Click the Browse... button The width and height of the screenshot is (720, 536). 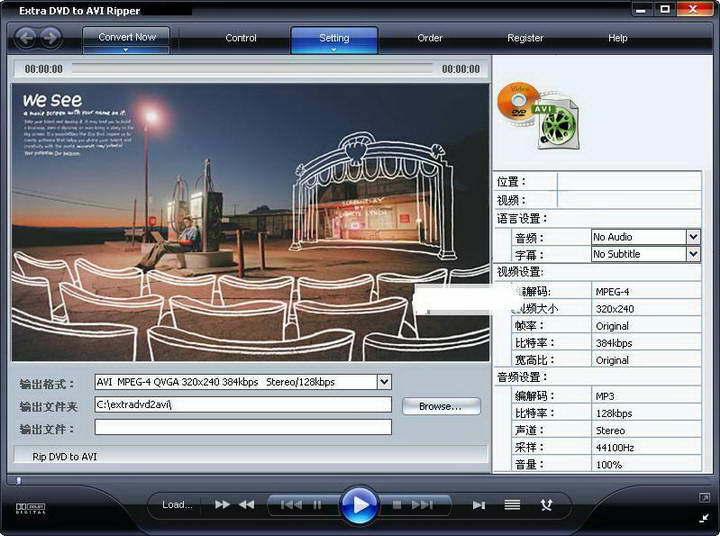pos(441,406)
